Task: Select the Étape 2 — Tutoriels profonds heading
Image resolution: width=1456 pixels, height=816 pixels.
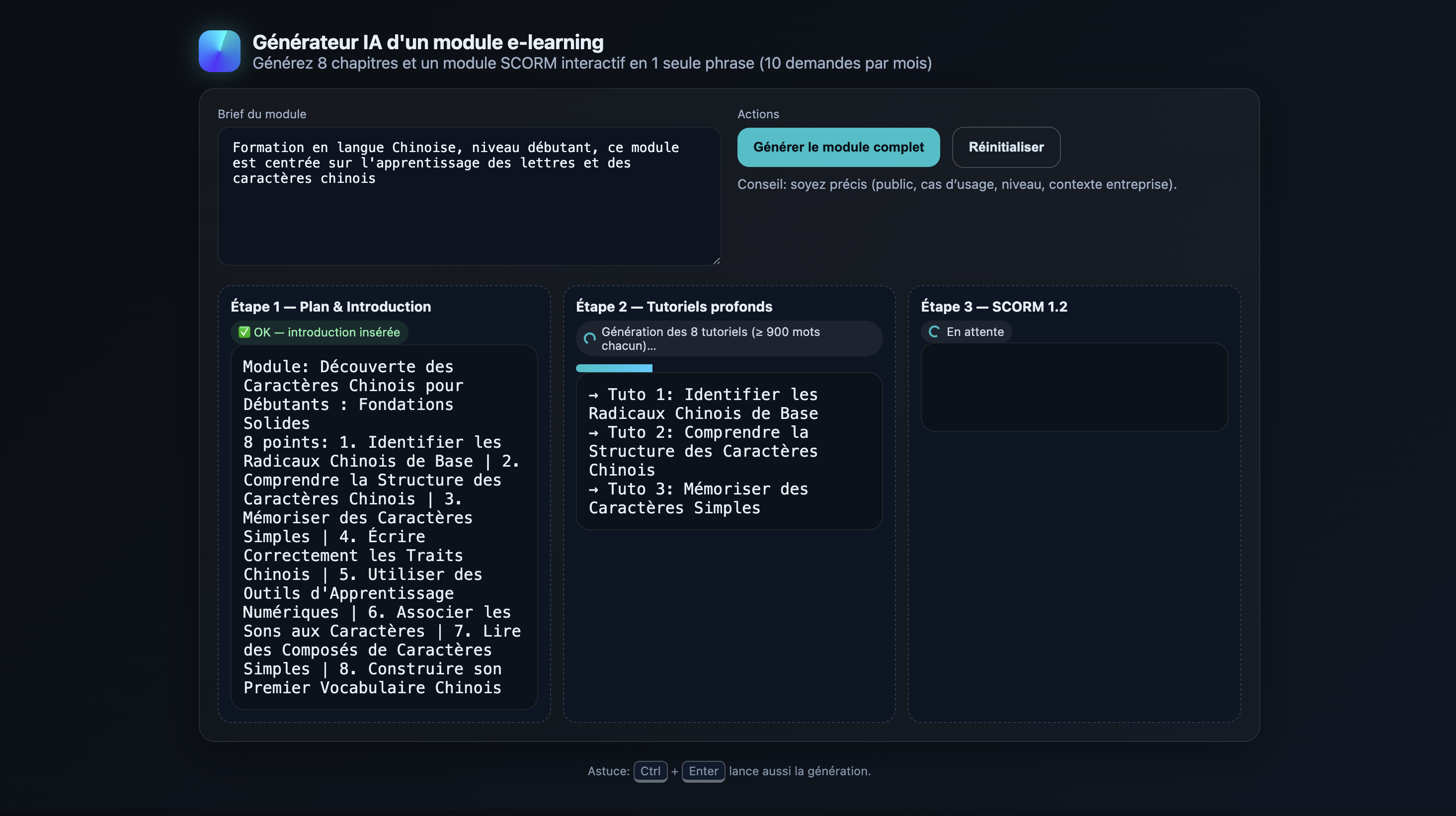Action: pos(674,306)
